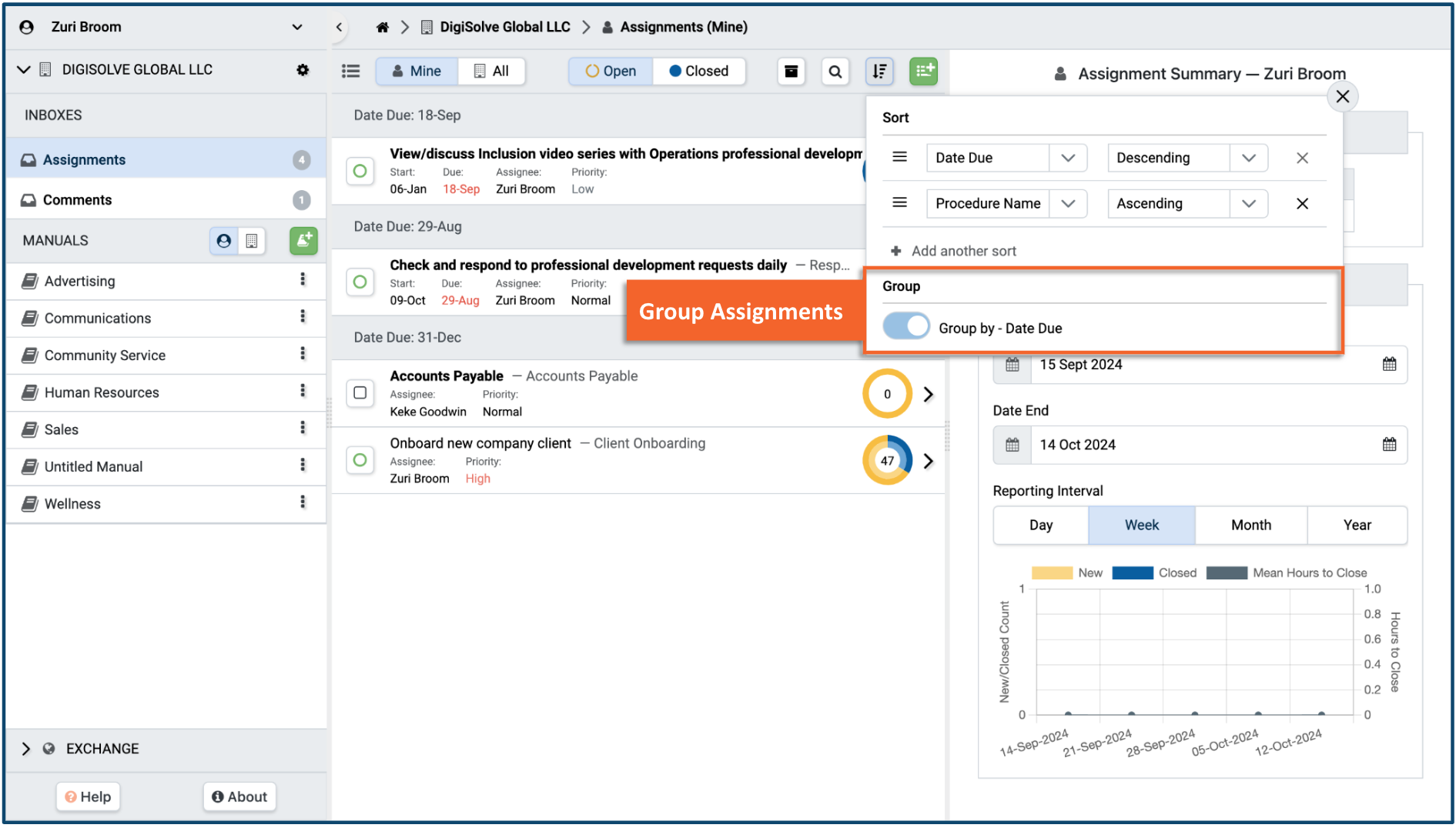The height and width of the screenshot is (828, 1456).
Task: Toggle the list view menu icon
Action: pos(351,72)
